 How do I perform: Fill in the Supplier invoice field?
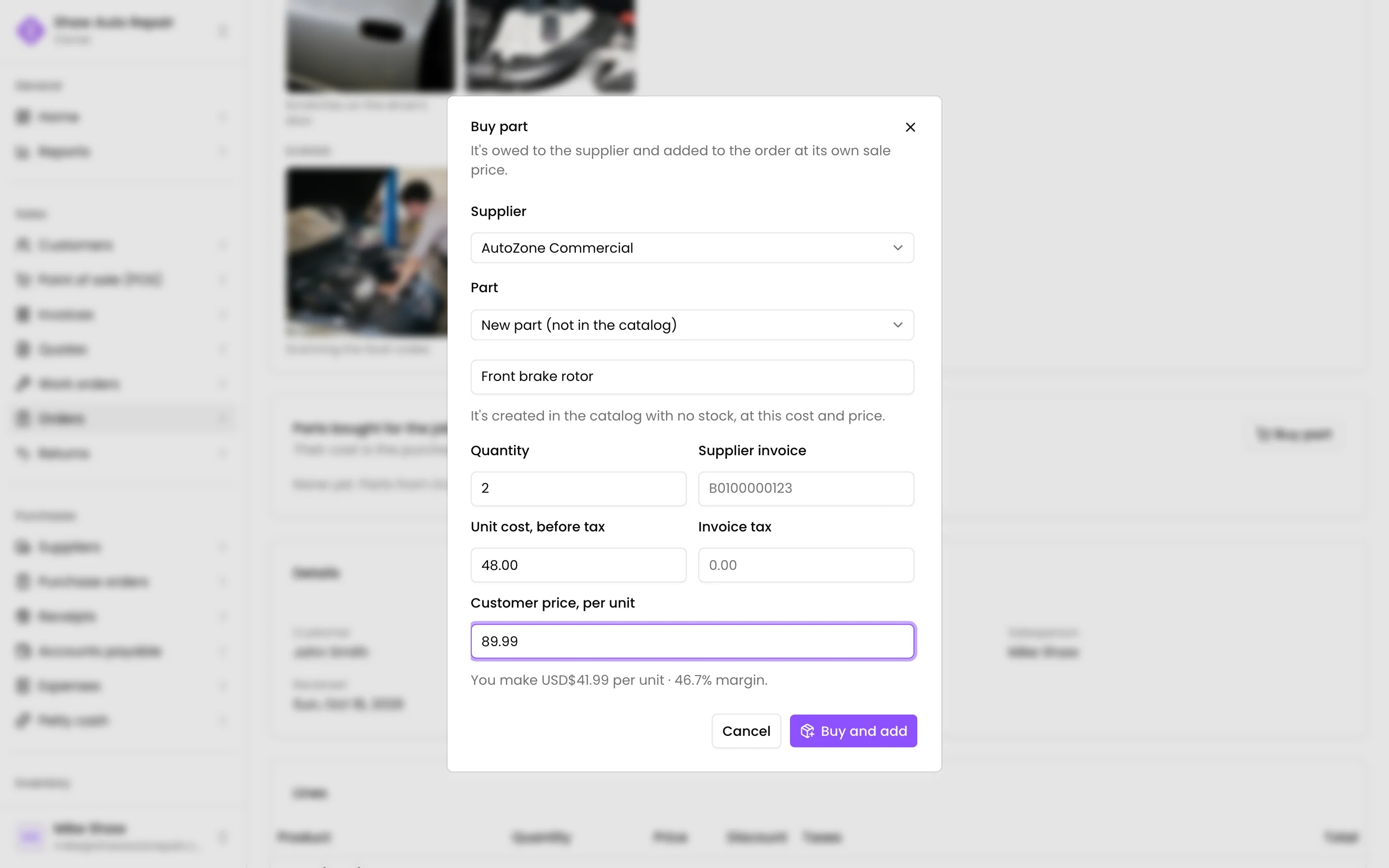806,488
